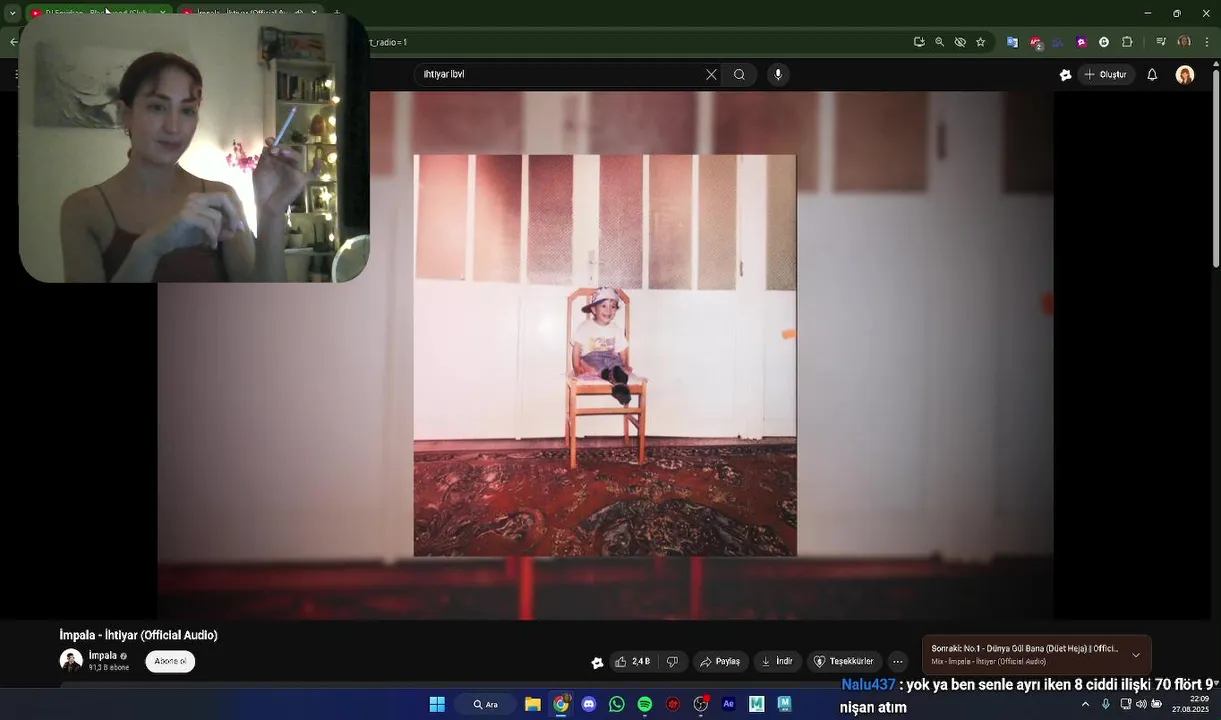Image resolution: width=1221 pixels, height=720 pixels.
Task: Click the video player on the album art
Action: point(605,355)
